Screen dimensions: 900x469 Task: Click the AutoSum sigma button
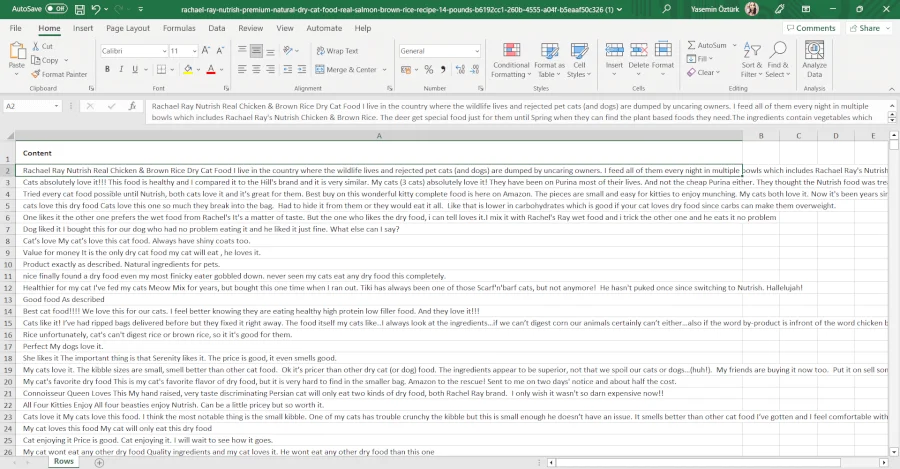707,45
